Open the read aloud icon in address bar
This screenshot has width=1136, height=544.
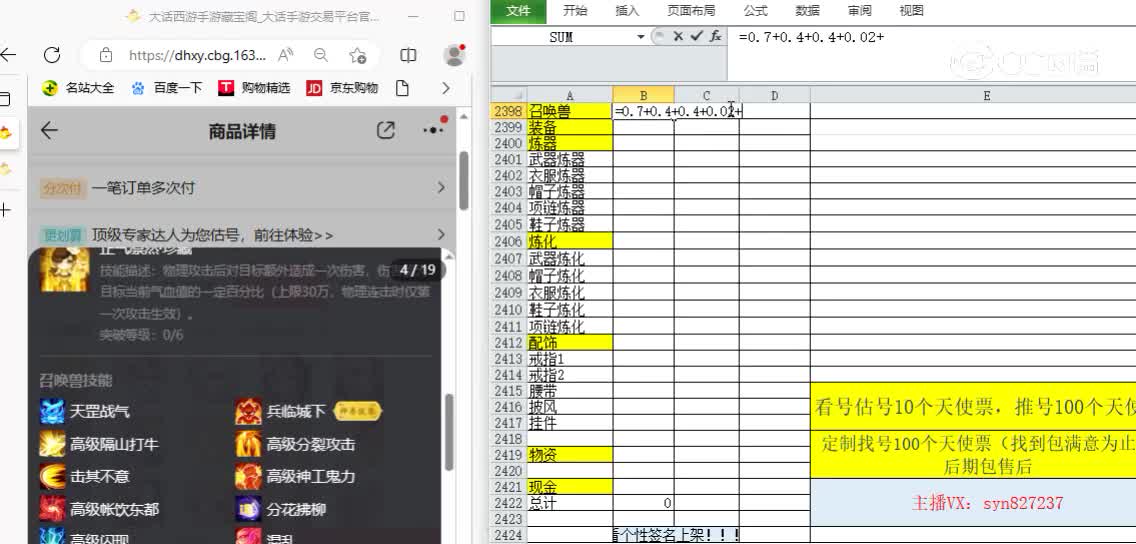(285, 55)
